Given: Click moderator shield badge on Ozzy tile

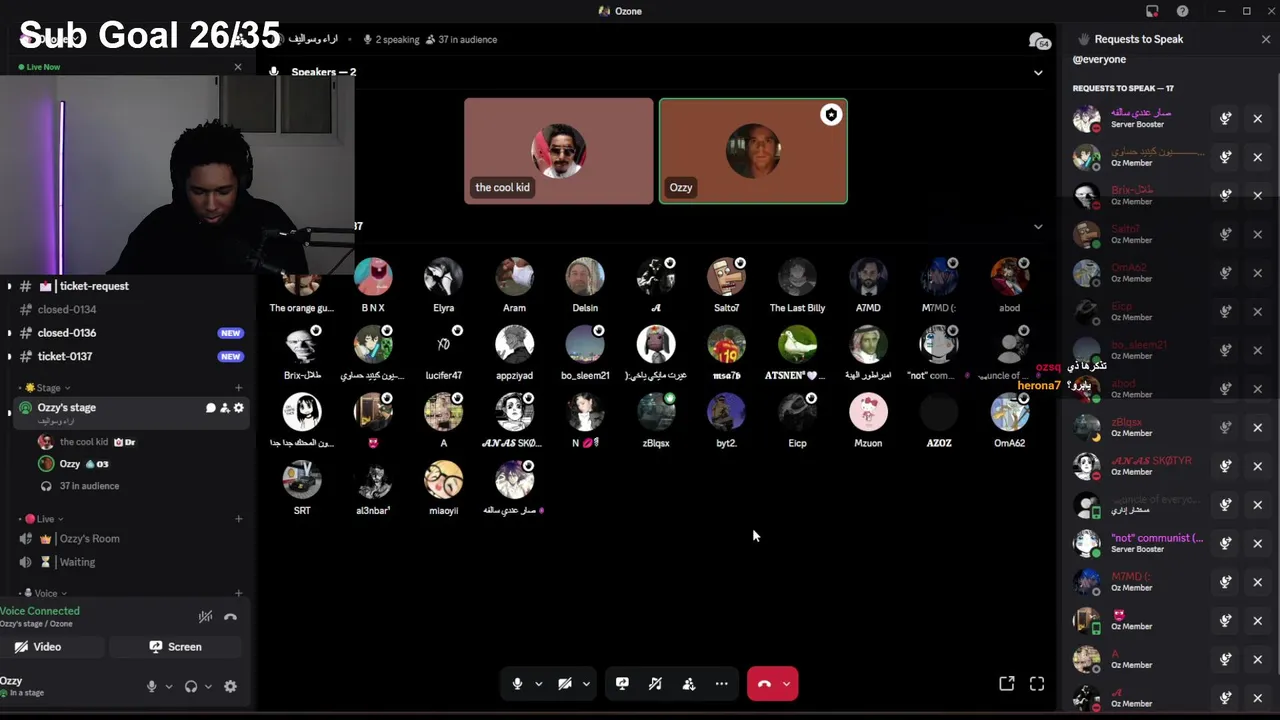Looking at the screenshot, I should click(831, 115).
